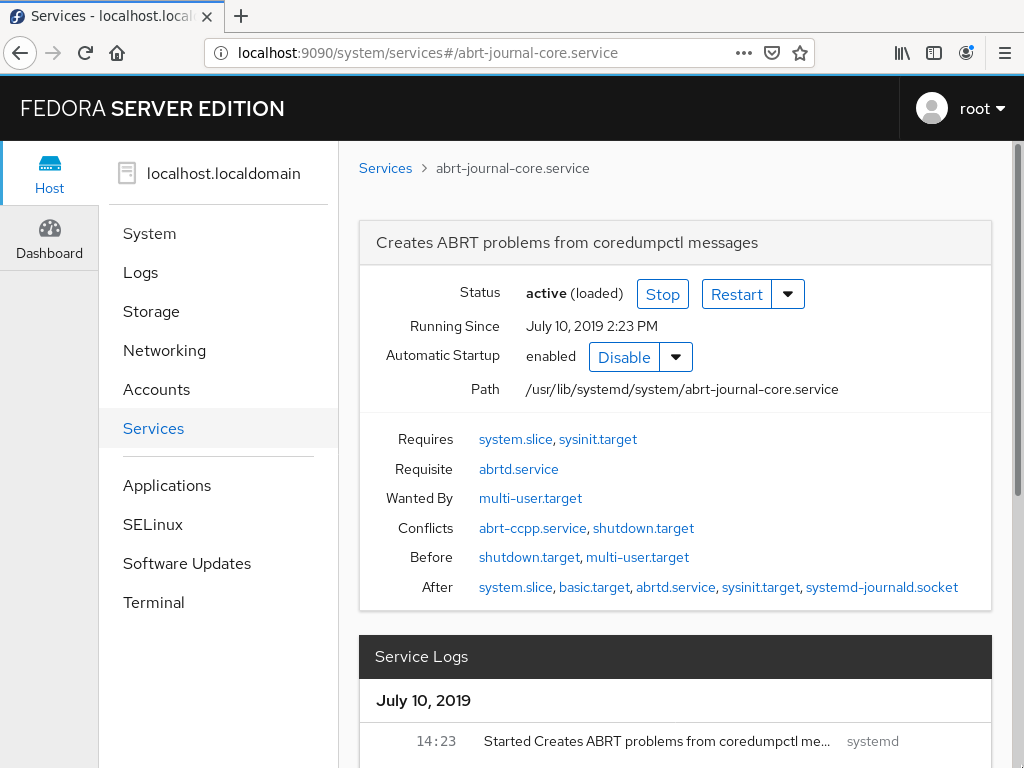Open Accounts in the sidebar

click(157, 390)
